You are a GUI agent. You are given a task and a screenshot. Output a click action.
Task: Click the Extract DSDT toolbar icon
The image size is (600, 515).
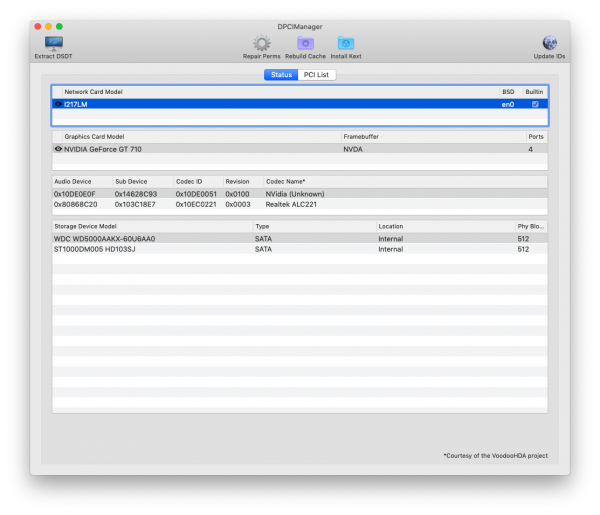click(54, 43)
